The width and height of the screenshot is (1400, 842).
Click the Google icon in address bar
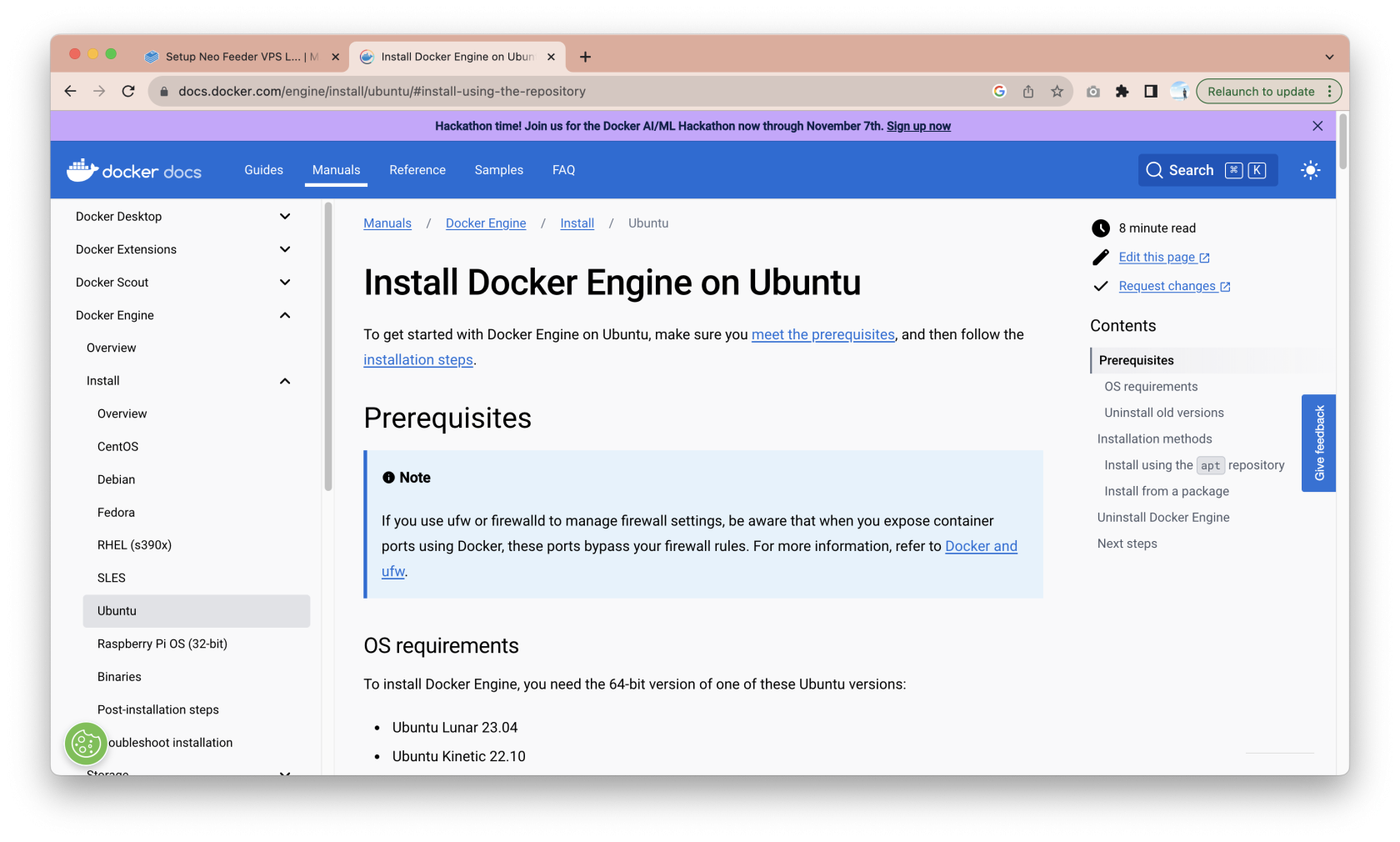[x=999, y=91]
